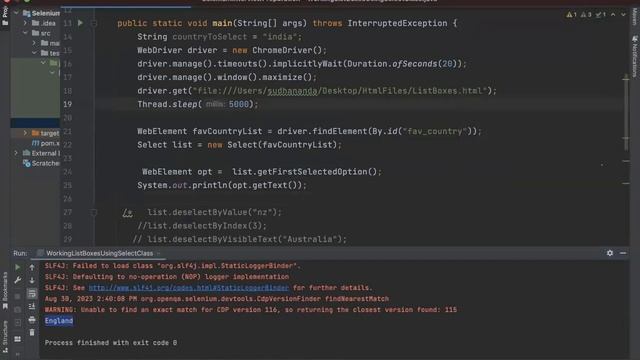Print the console output via printer icon
Image resolution: width=640 pixels, height=360 pixels.
pyautogui.click(x=32, y=320)
